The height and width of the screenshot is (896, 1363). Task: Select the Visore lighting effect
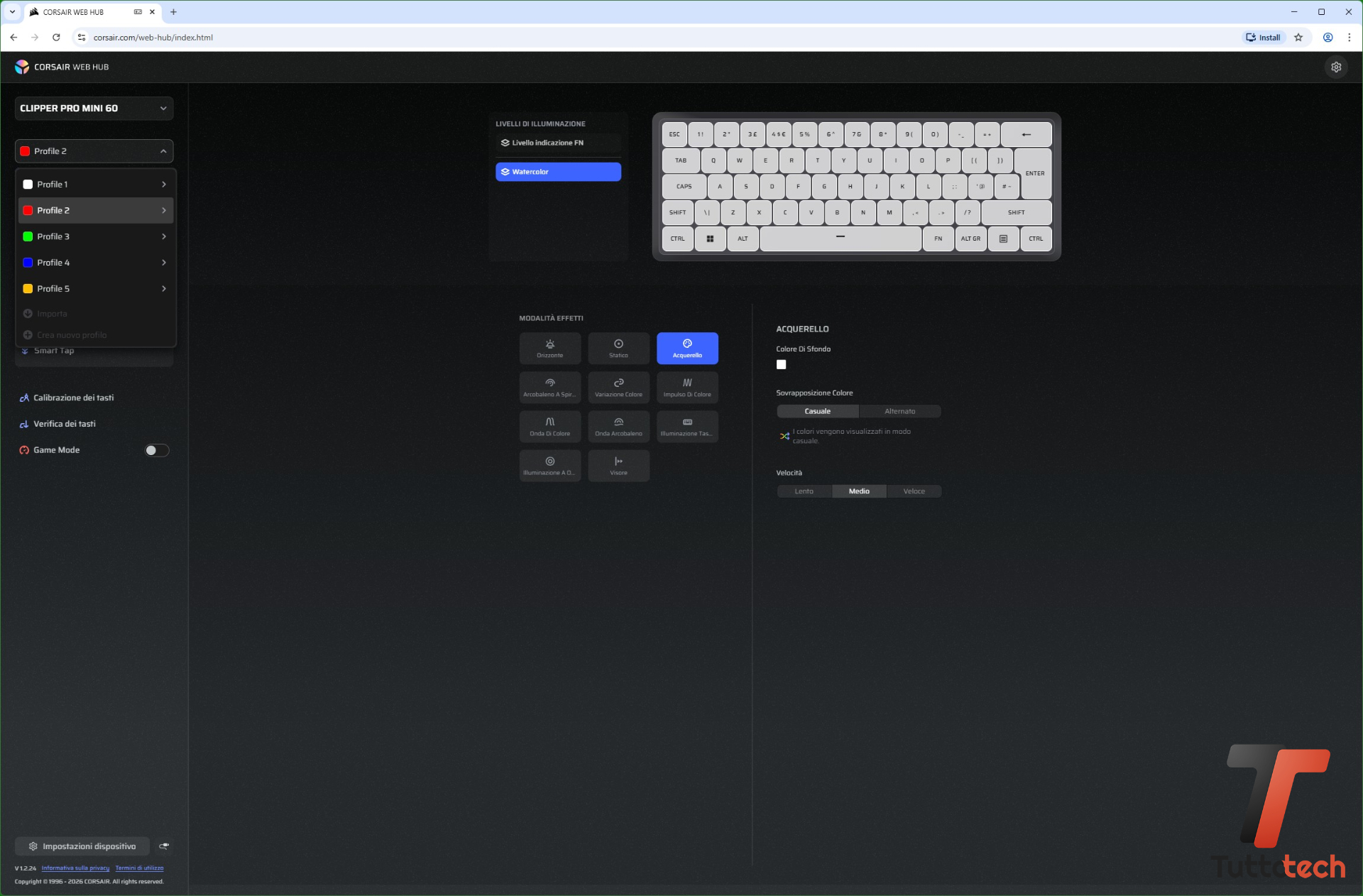pos(618,465)
